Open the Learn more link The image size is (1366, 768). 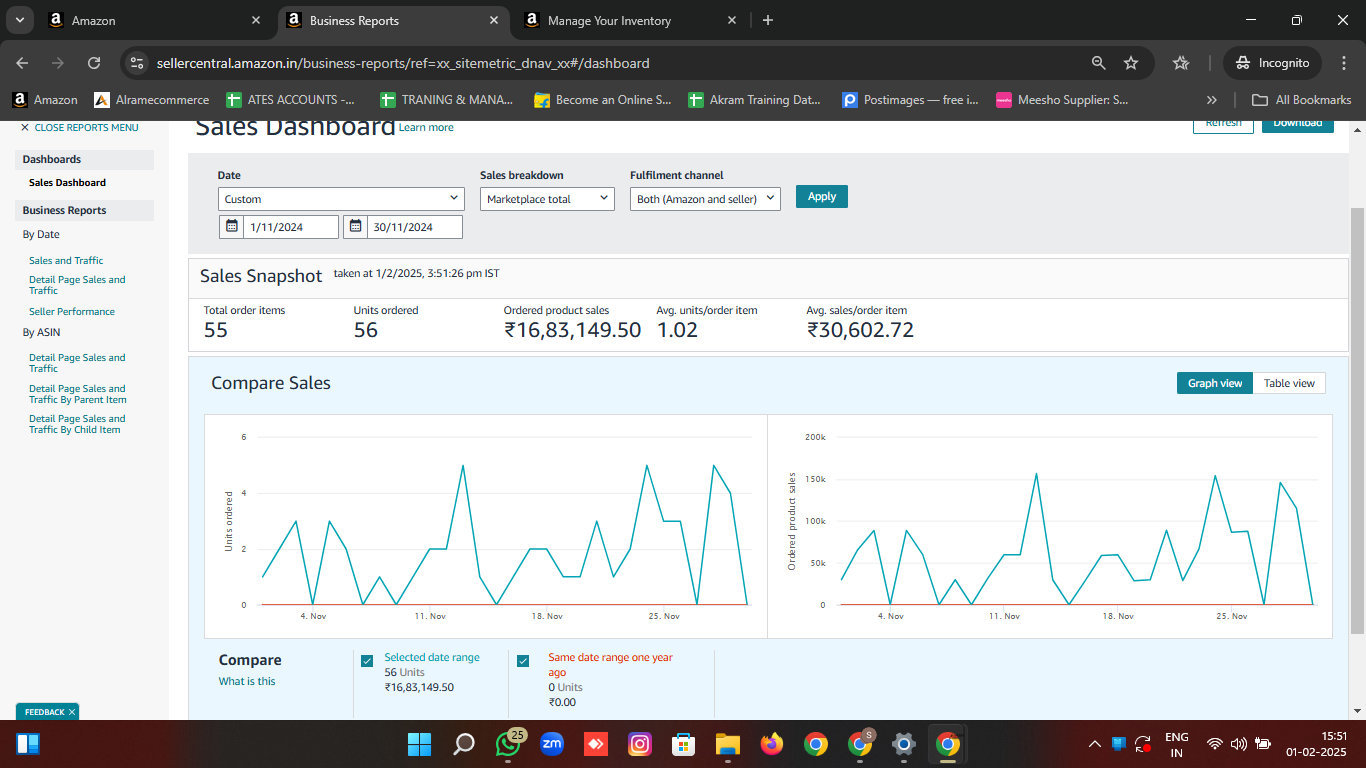[426, 128]
